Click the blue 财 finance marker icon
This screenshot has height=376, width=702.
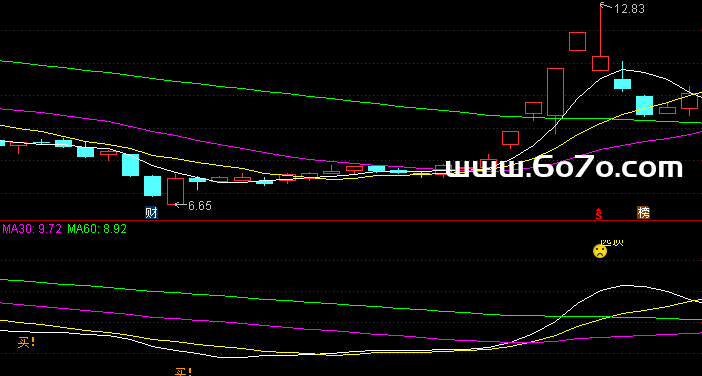151,213
